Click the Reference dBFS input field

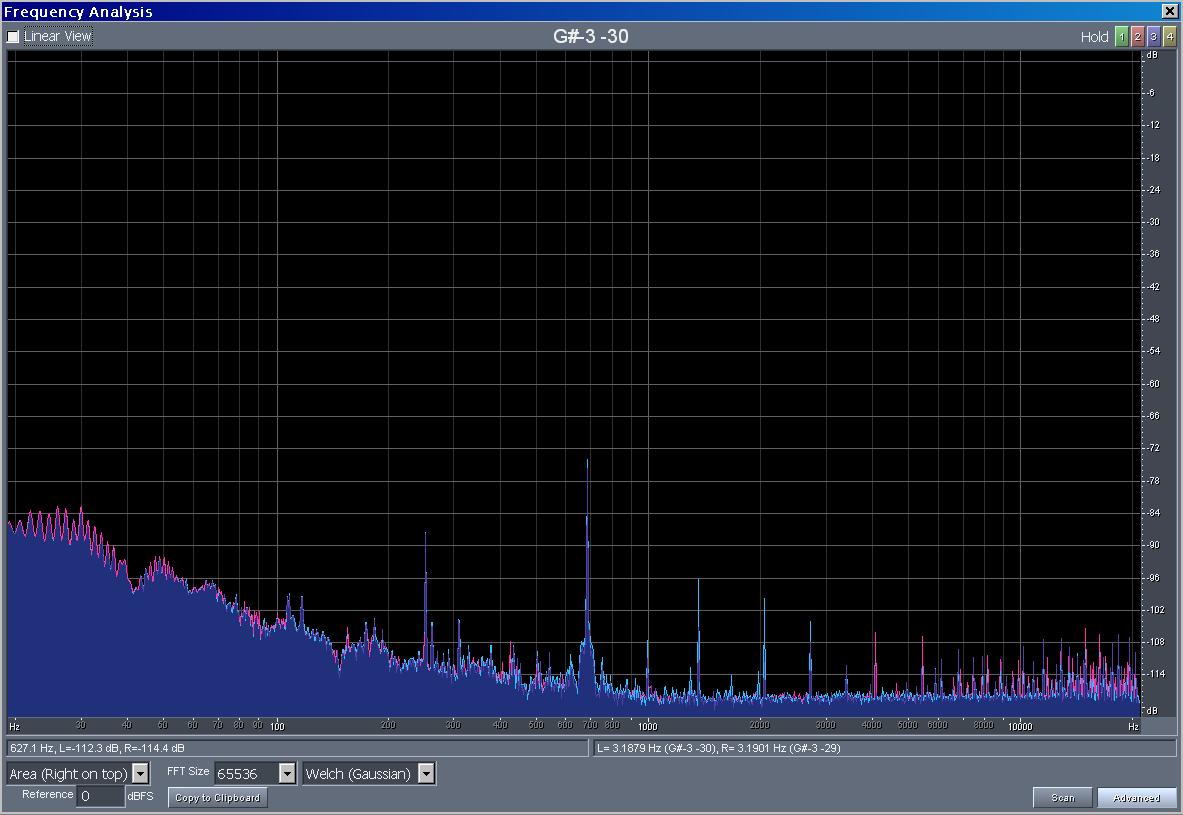click(x=100, y=796)
